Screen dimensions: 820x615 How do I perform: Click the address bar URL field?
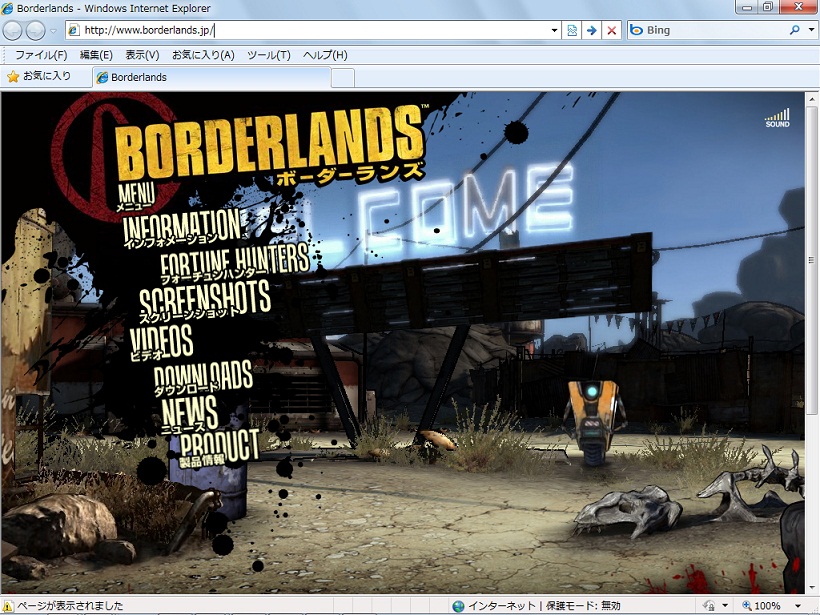click(314, 30)
